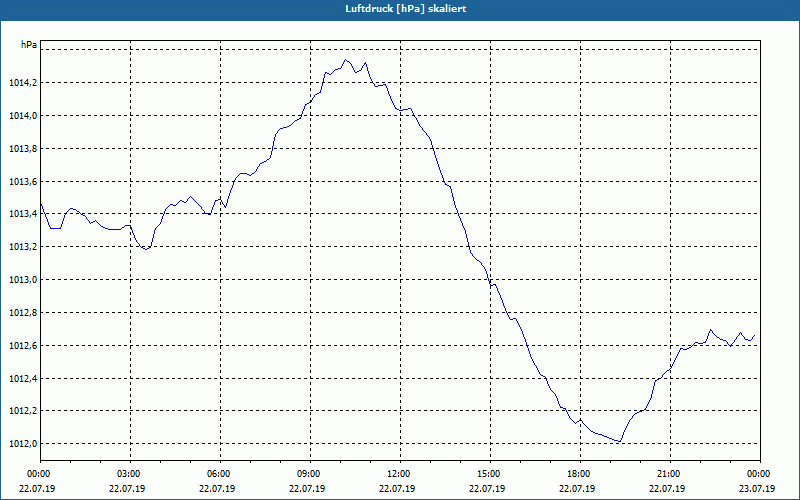Click the 22.07.19 date below 06:00
Screen dimensions: 800x500
(x=217, y=489)
